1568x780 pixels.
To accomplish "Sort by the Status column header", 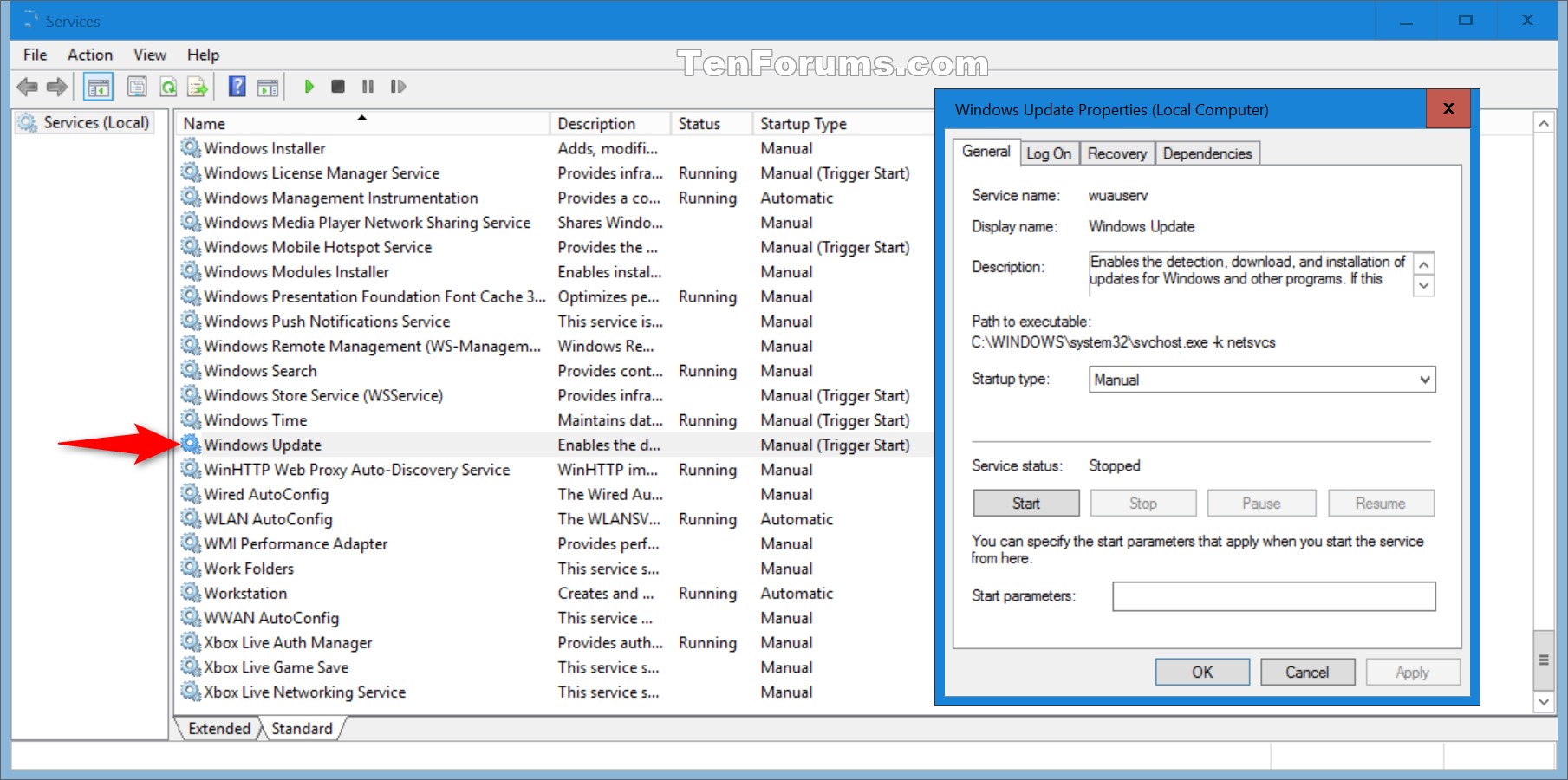I will tap(711, 124).
